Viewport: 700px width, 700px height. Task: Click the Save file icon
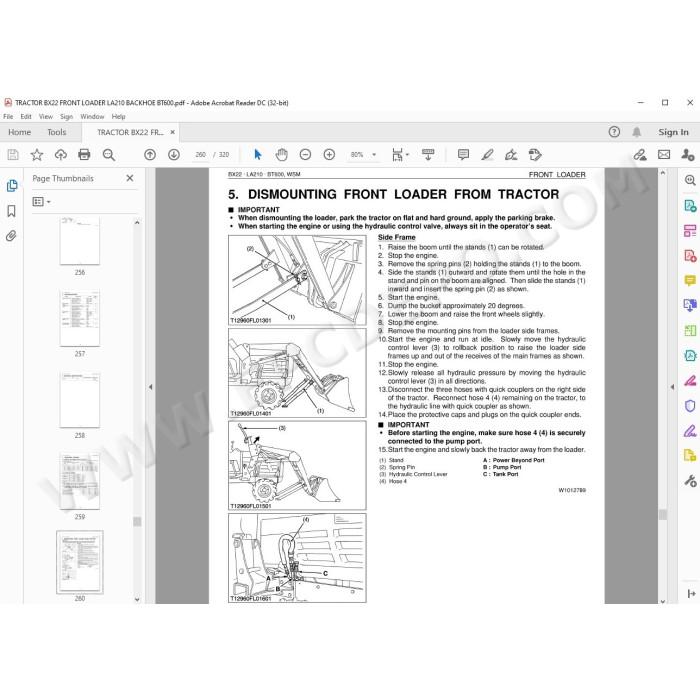[x=13, y=154]
